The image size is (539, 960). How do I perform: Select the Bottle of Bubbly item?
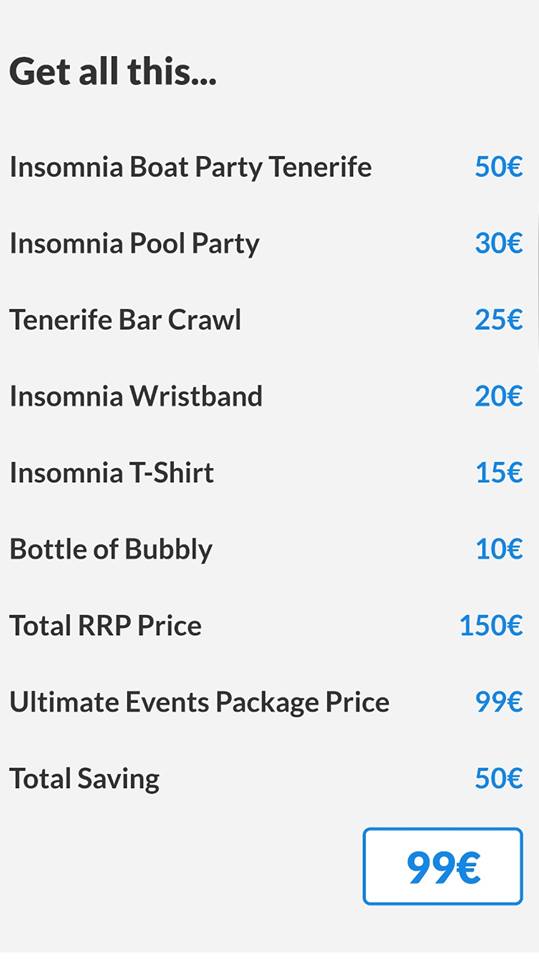pos(111,549)
